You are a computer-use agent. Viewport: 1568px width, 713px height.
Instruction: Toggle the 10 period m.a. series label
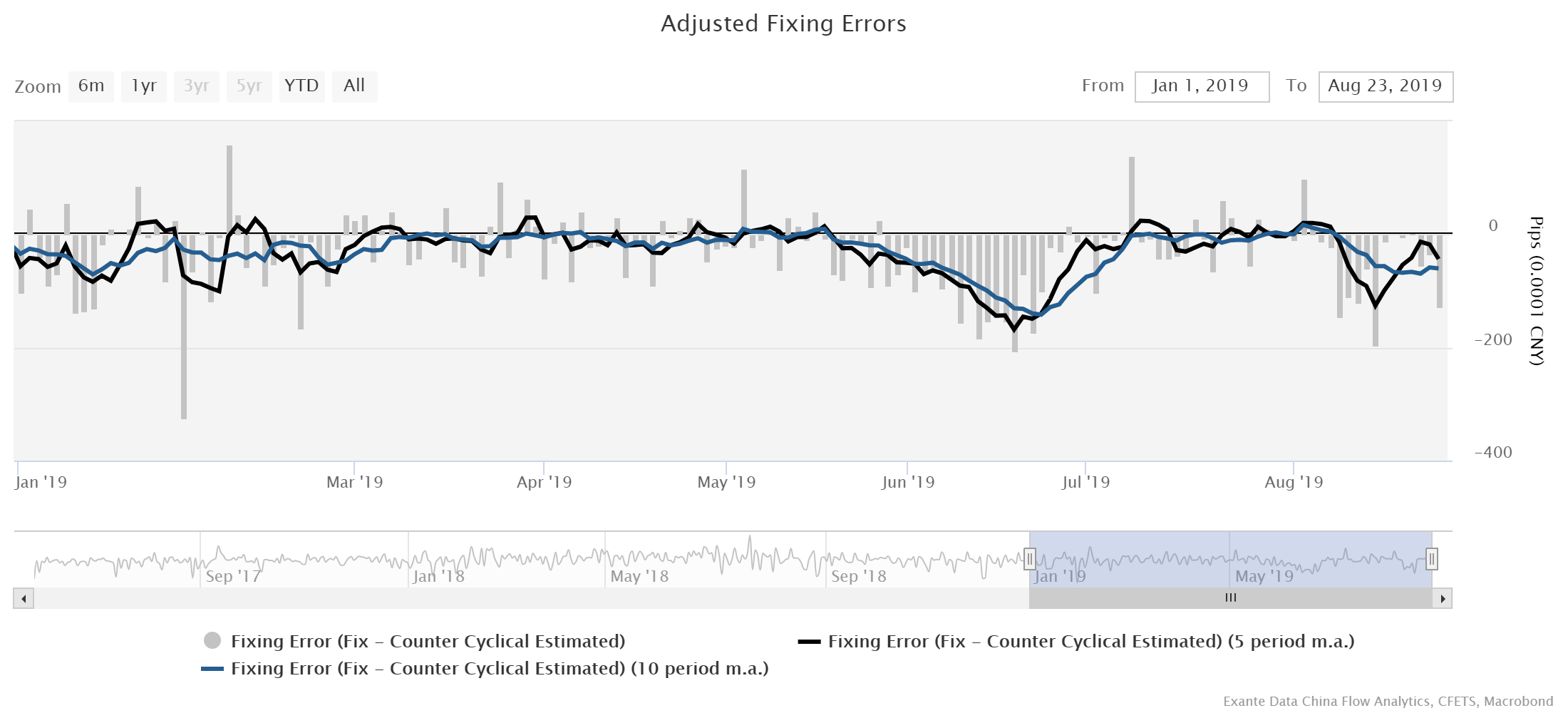tap(499, 669)
